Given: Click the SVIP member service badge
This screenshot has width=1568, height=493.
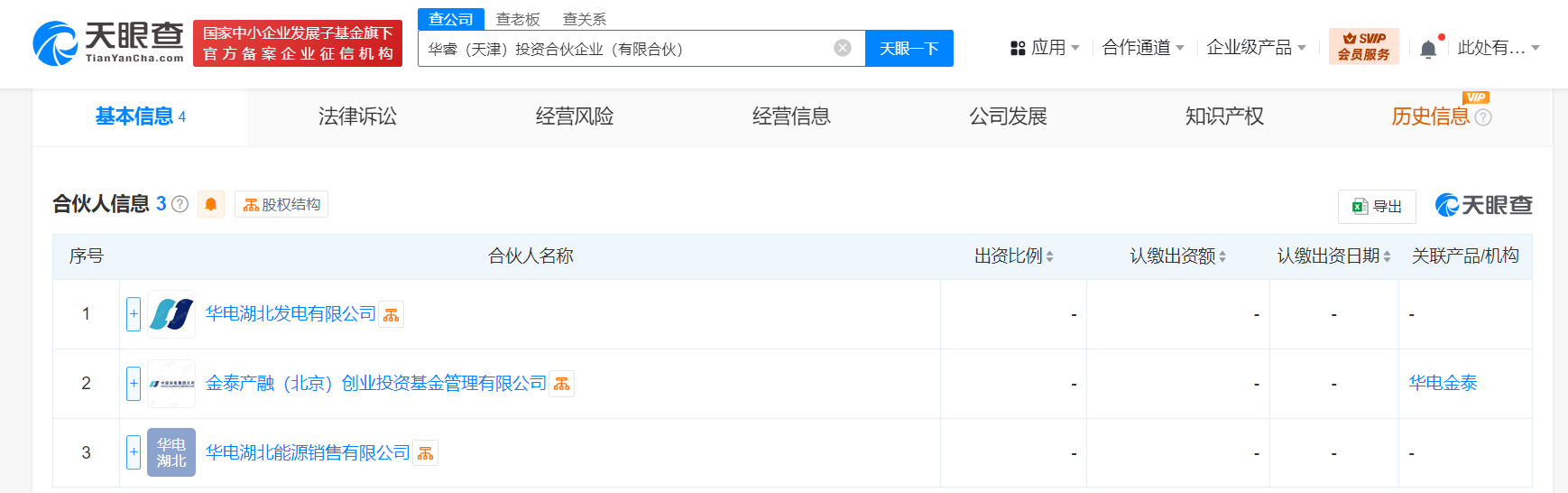Looking at the screenshot, I should point(1363,46).
